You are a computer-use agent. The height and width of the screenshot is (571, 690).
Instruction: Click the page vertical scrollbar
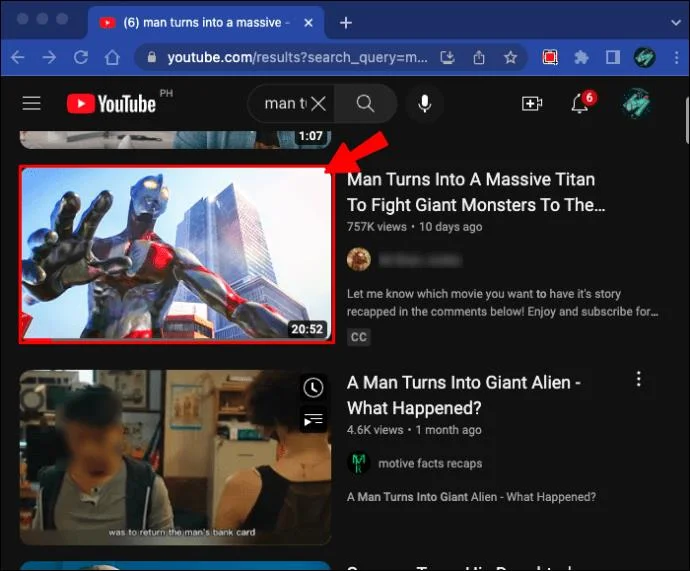point(687,121)
